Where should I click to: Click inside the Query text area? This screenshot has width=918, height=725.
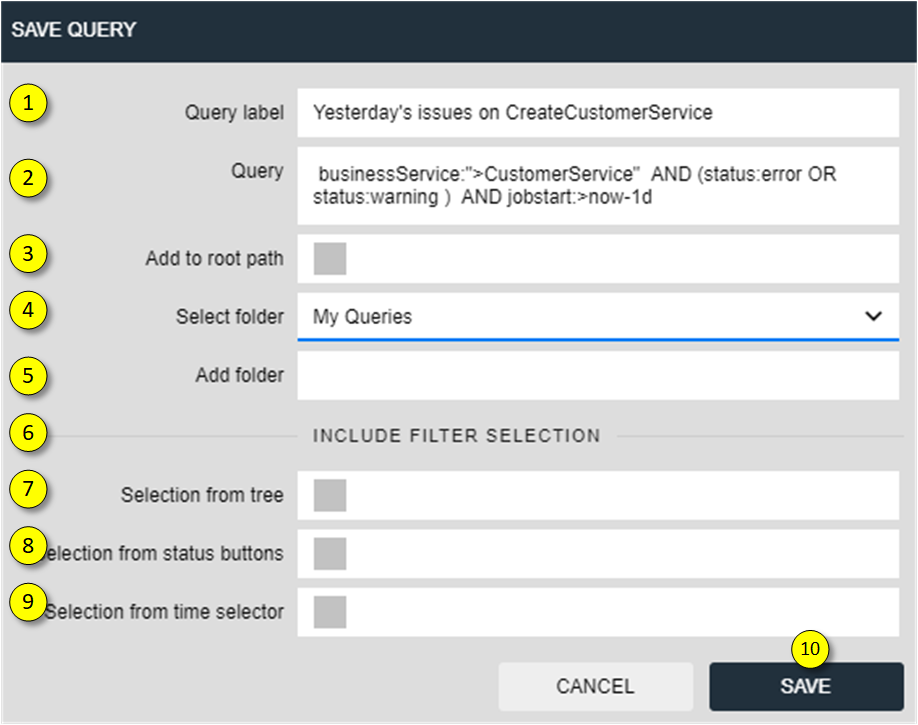(598, 186)
